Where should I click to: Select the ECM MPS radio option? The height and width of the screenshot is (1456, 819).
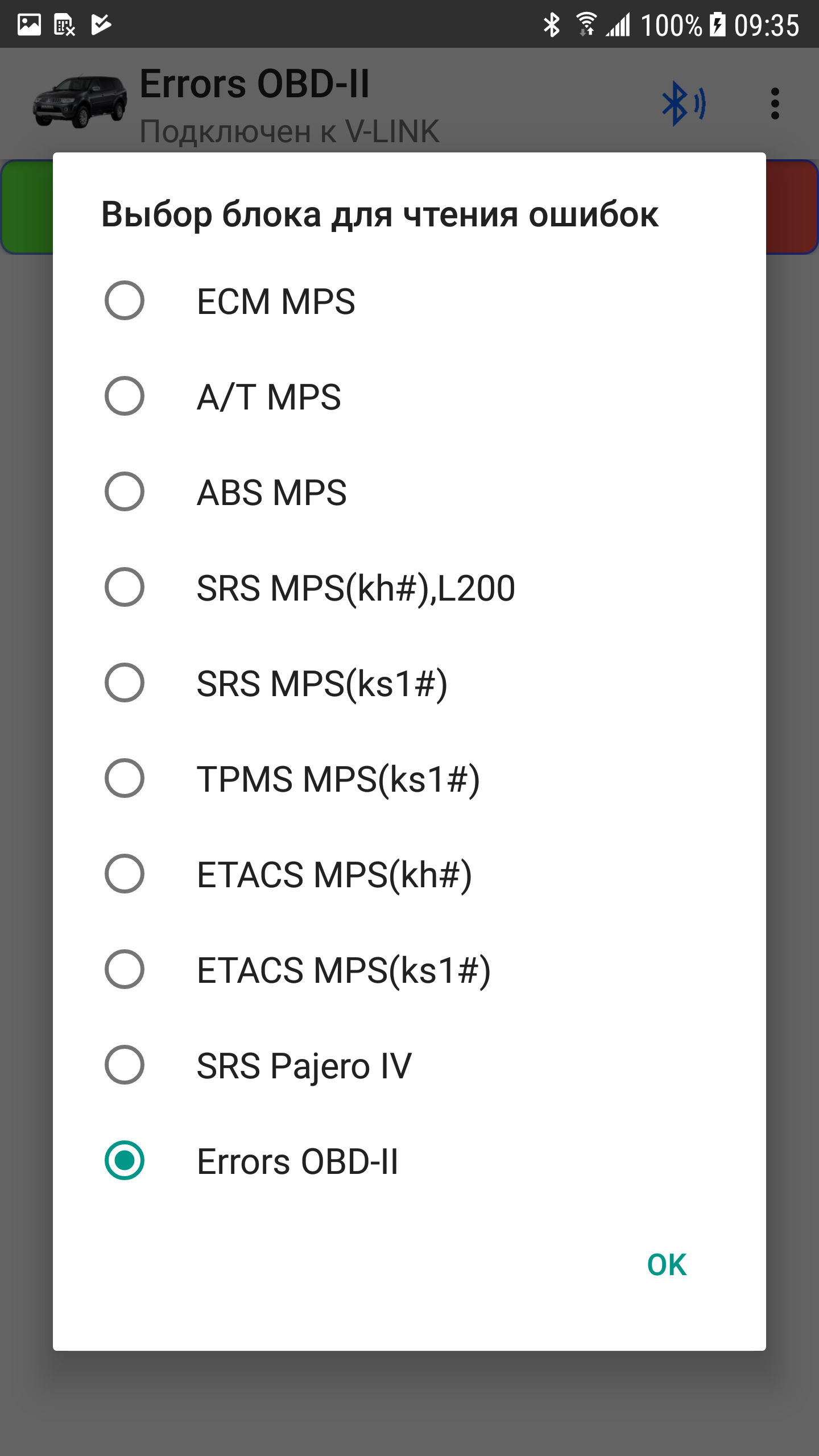(x=125, y=301)
